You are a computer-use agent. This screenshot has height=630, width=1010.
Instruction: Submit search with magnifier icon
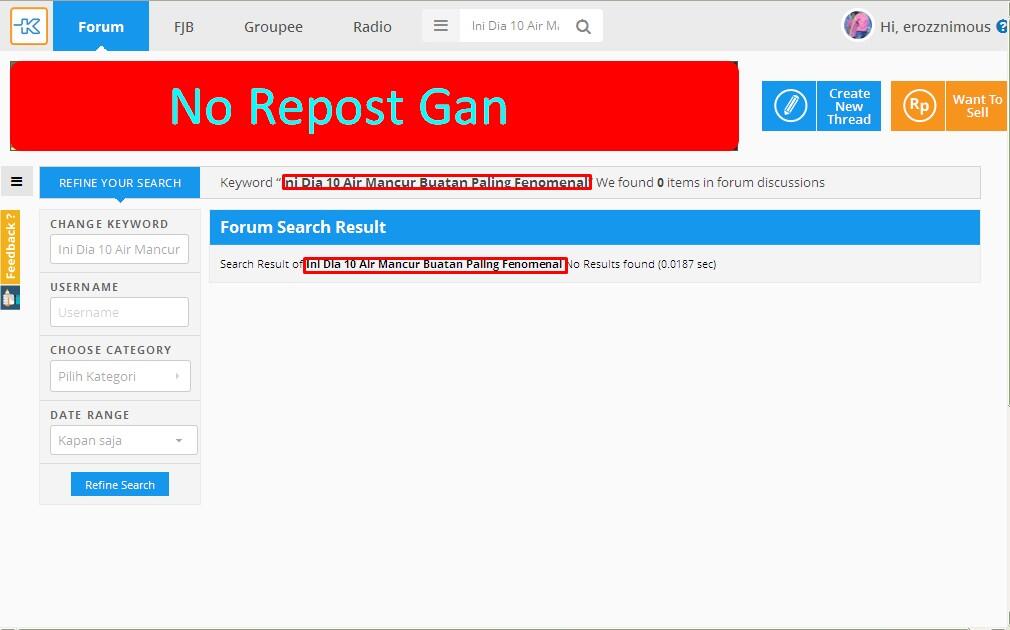(x=583, y=26)
